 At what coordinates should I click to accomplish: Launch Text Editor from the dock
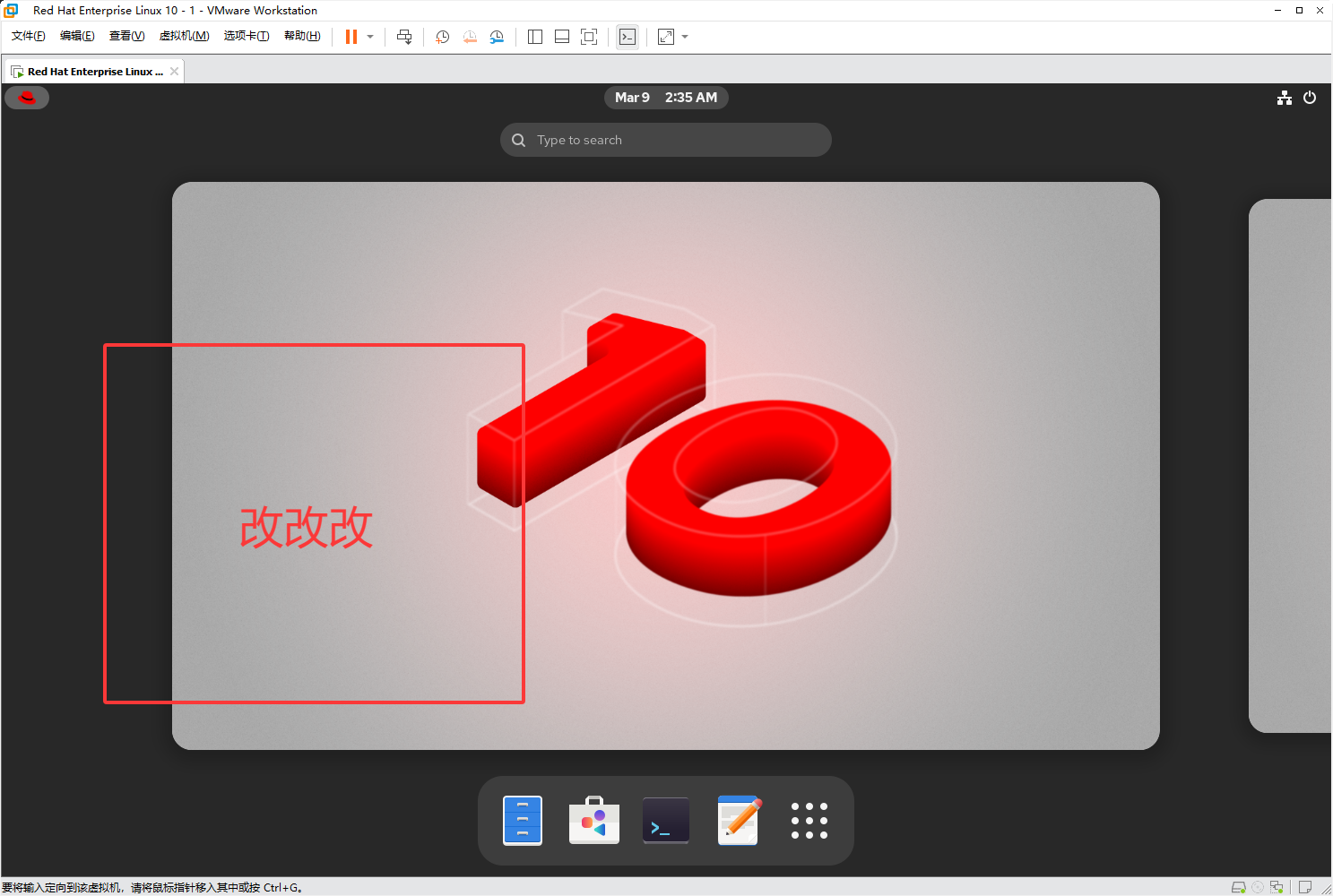point(739,821)
